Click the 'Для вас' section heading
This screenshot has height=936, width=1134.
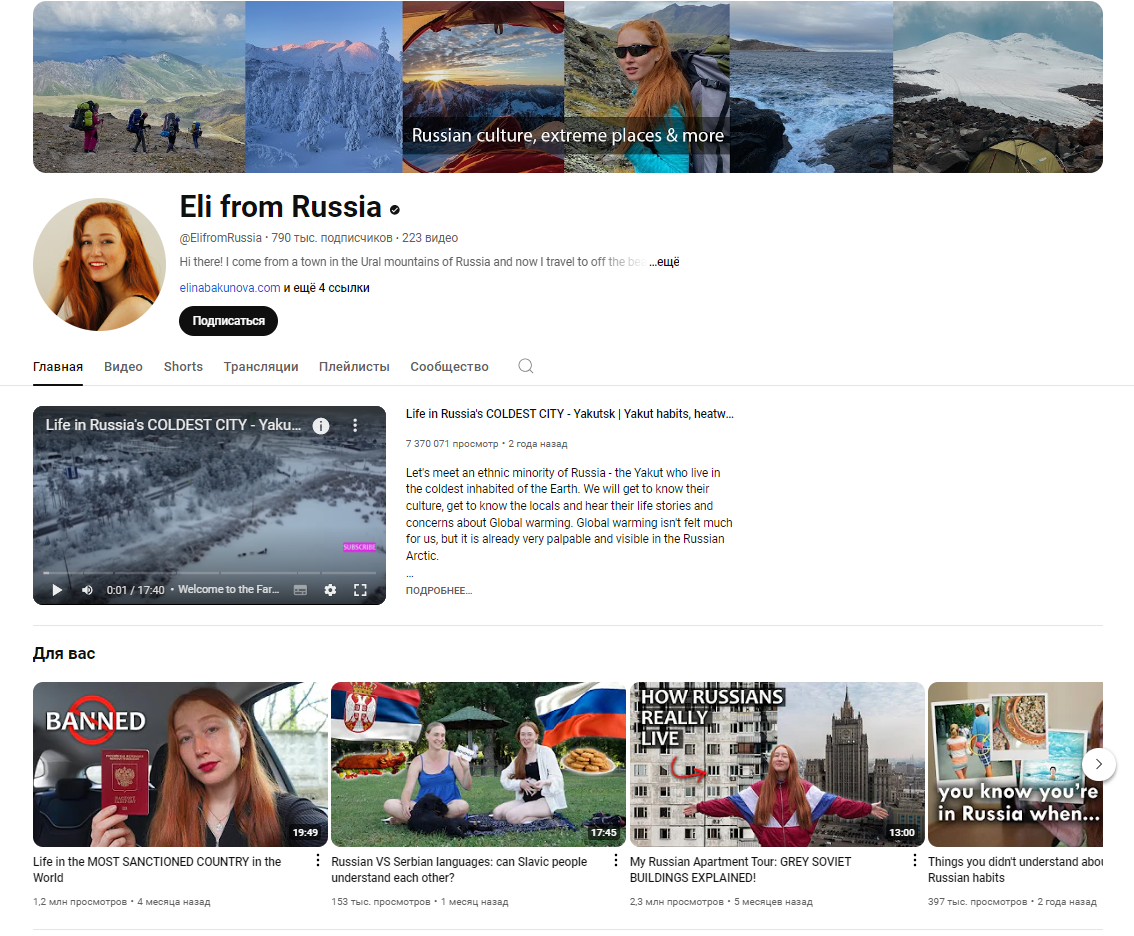coord(64,654)
